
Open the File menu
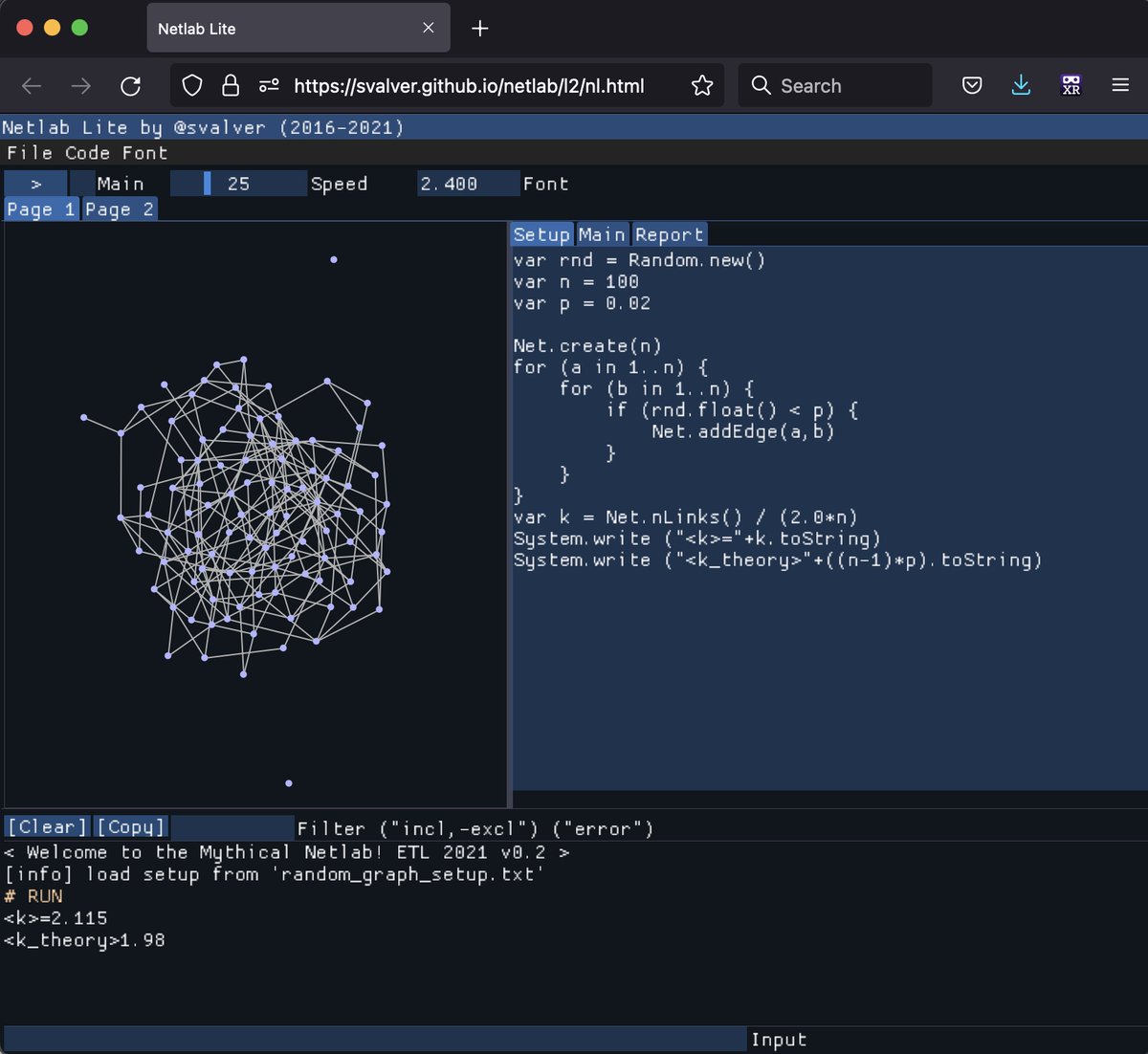tap(30, 153)
